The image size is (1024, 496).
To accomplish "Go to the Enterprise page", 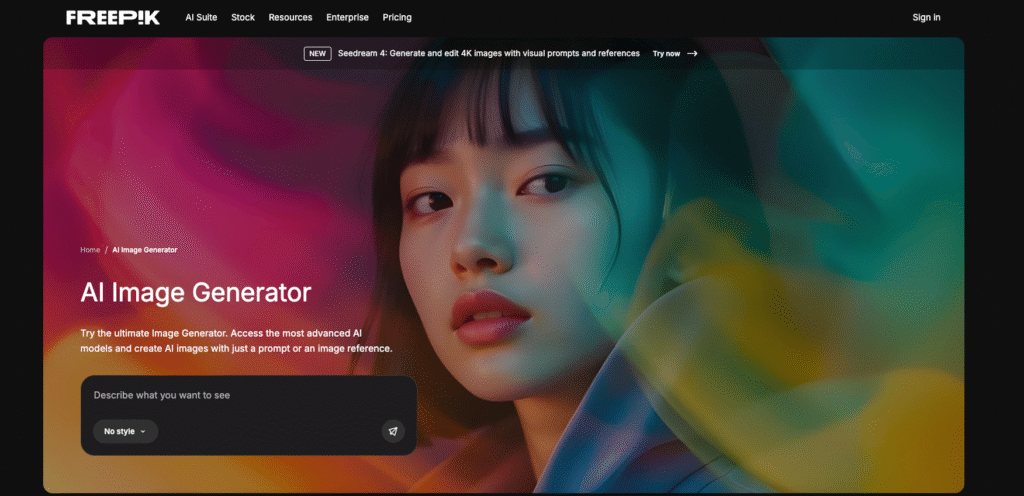I will (x=347, y=17).
